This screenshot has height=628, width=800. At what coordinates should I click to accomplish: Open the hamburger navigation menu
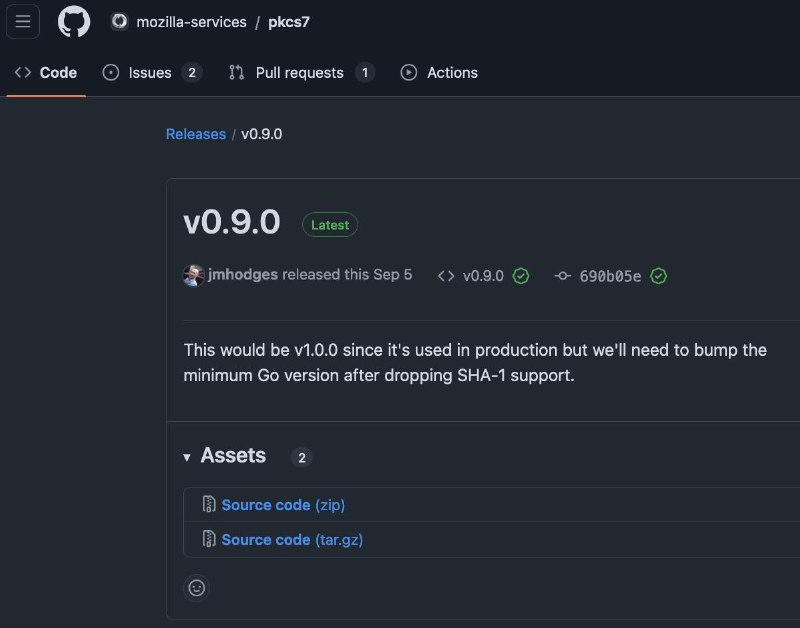(x=23, y=22)
